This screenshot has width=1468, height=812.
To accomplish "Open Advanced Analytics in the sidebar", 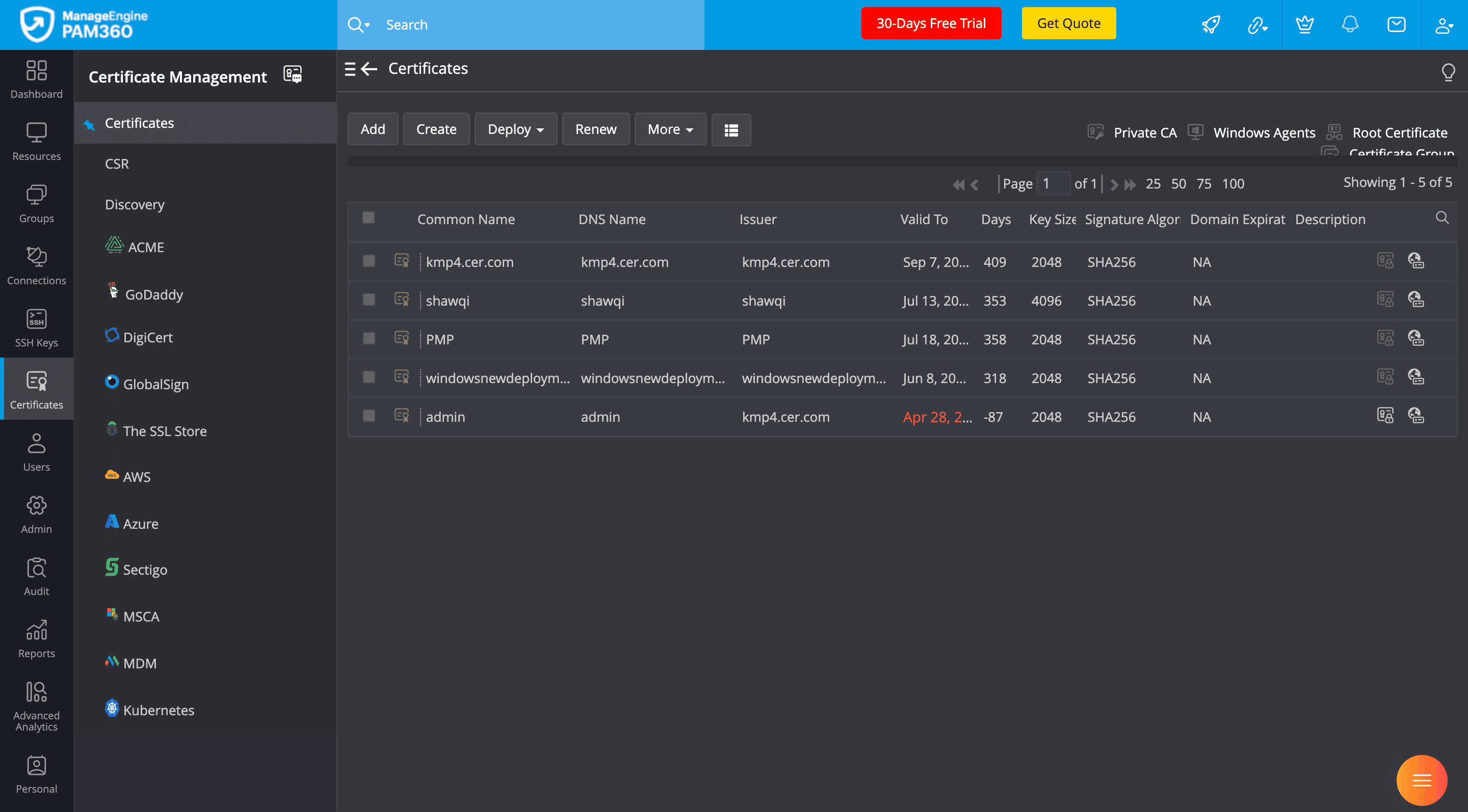I will tap(37, 706).
